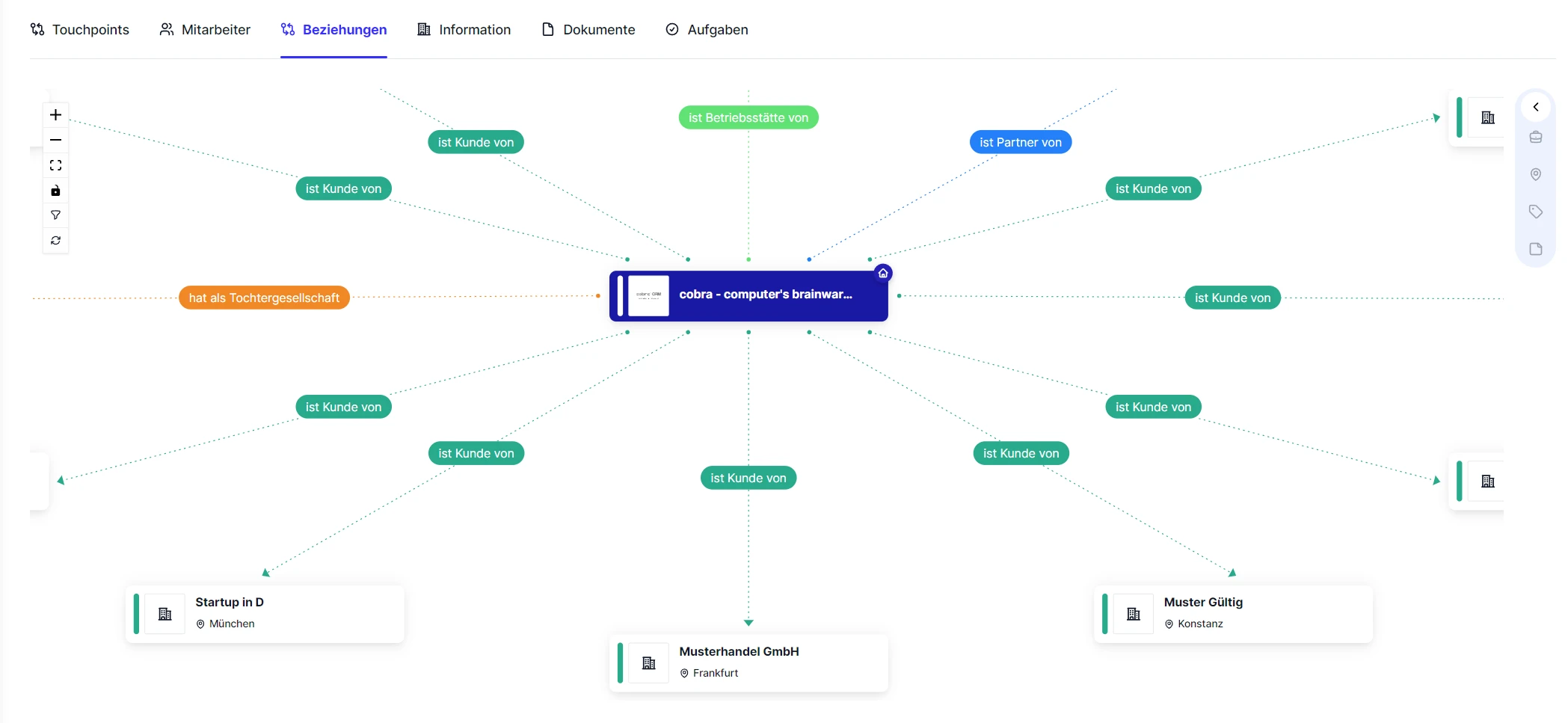
Task: Zoom out using the minus button
Action: tap(55, 140)
